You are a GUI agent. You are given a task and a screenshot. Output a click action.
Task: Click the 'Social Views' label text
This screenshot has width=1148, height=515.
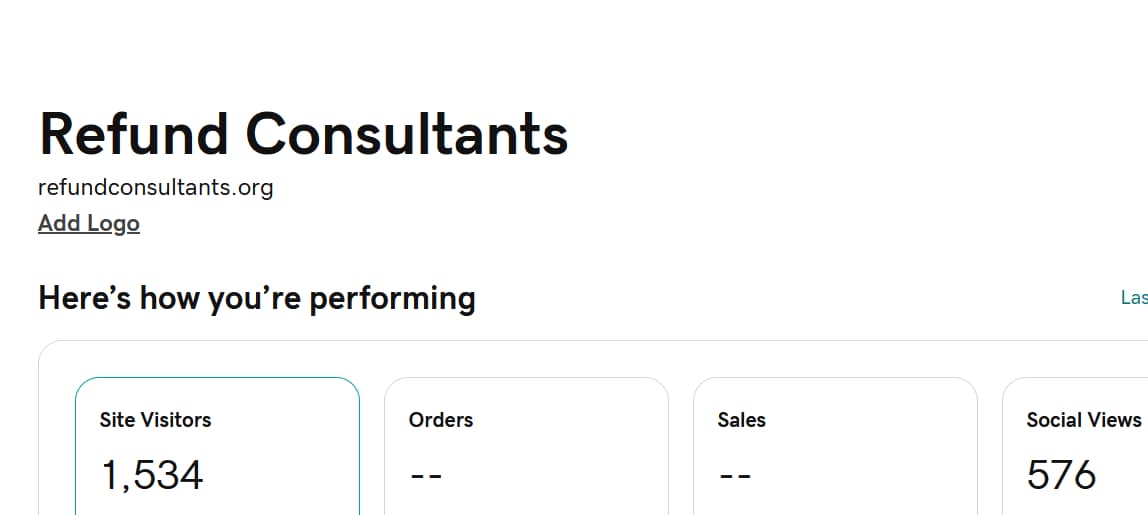point(1084,420)
